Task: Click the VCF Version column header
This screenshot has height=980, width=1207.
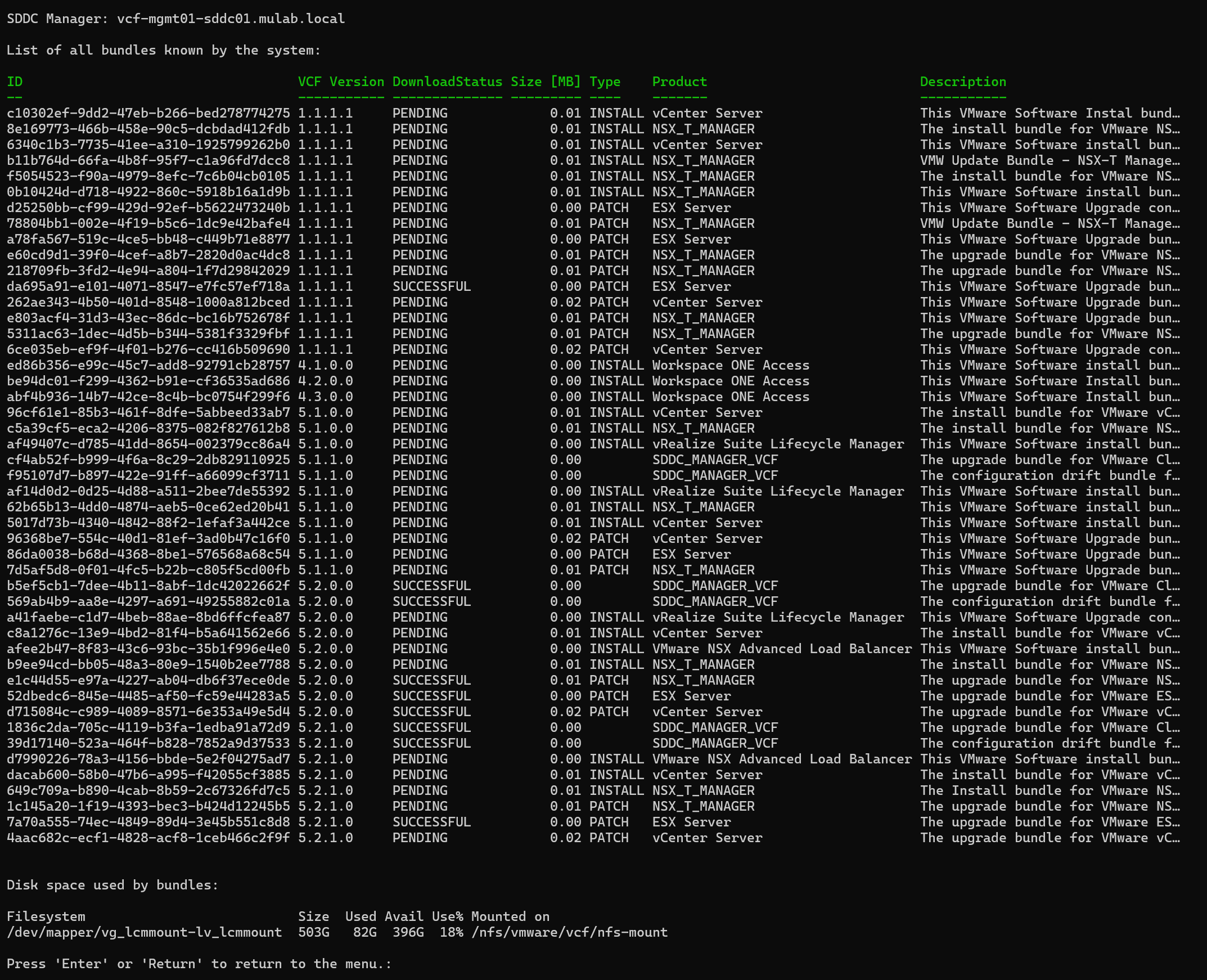Action: click(x=341, y=82)
